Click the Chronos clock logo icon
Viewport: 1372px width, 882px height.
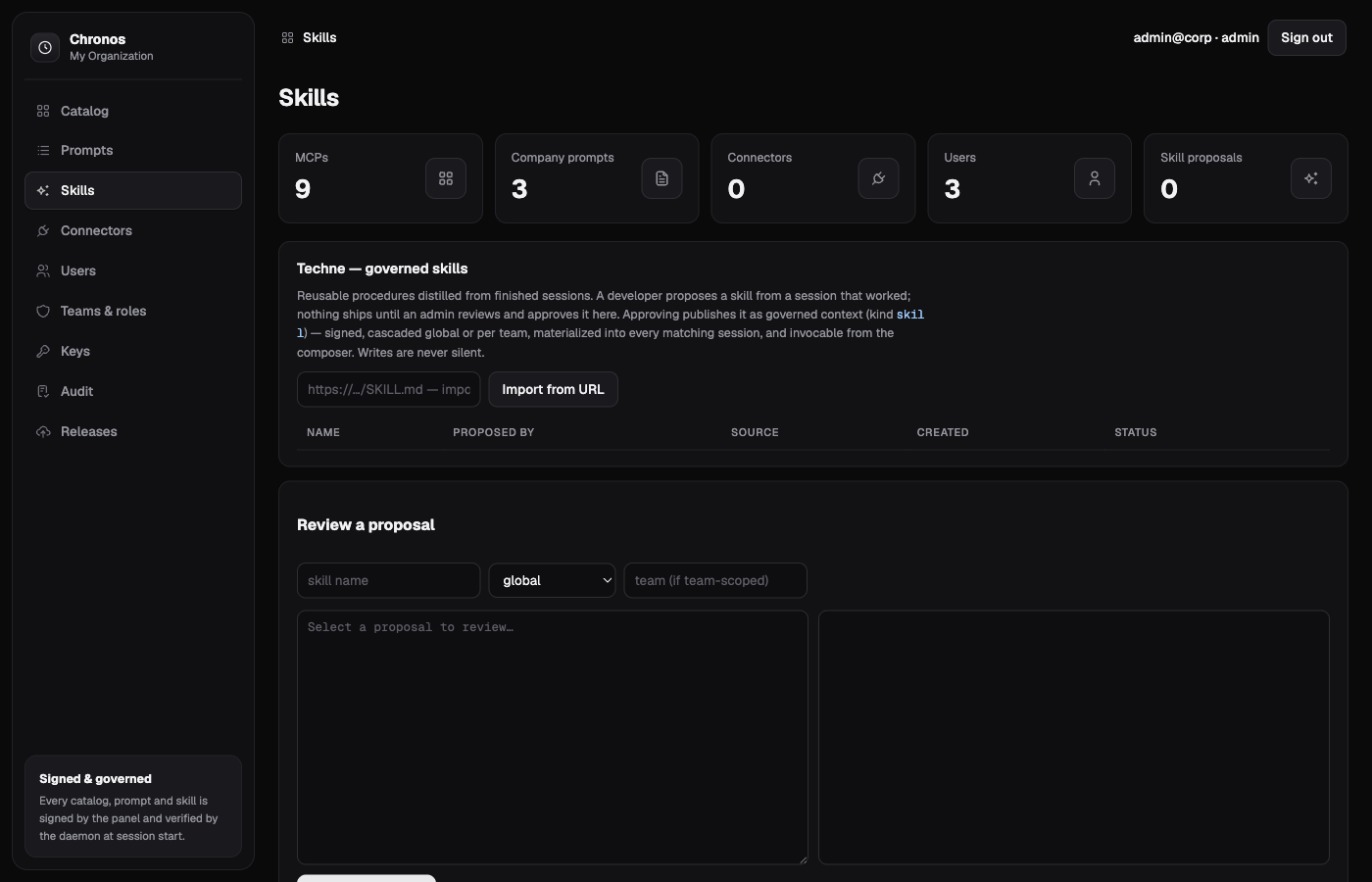[45, 47]
